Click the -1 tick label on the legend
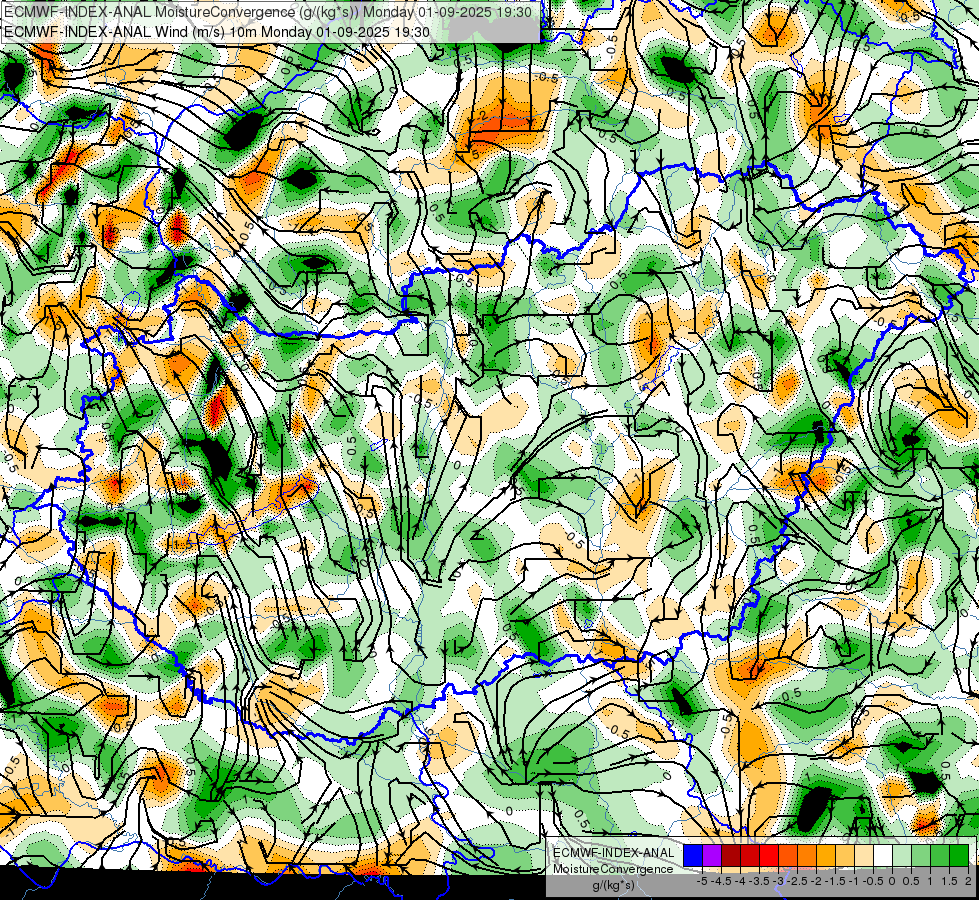979x900 pixels. tap(854, 881)
